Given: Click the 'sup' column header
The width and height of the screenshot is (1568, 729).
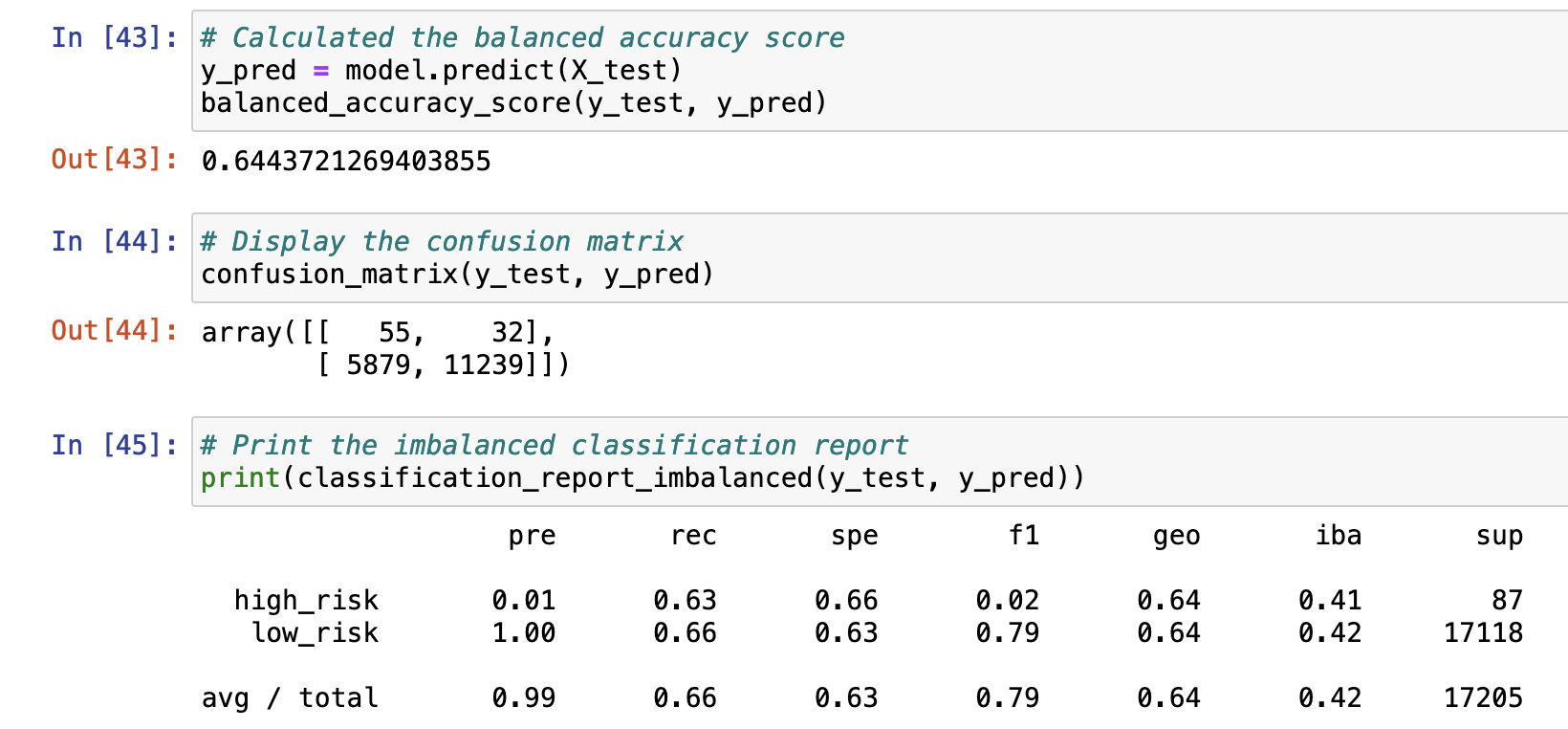Looking at the screenshot, I should 1499,536.
